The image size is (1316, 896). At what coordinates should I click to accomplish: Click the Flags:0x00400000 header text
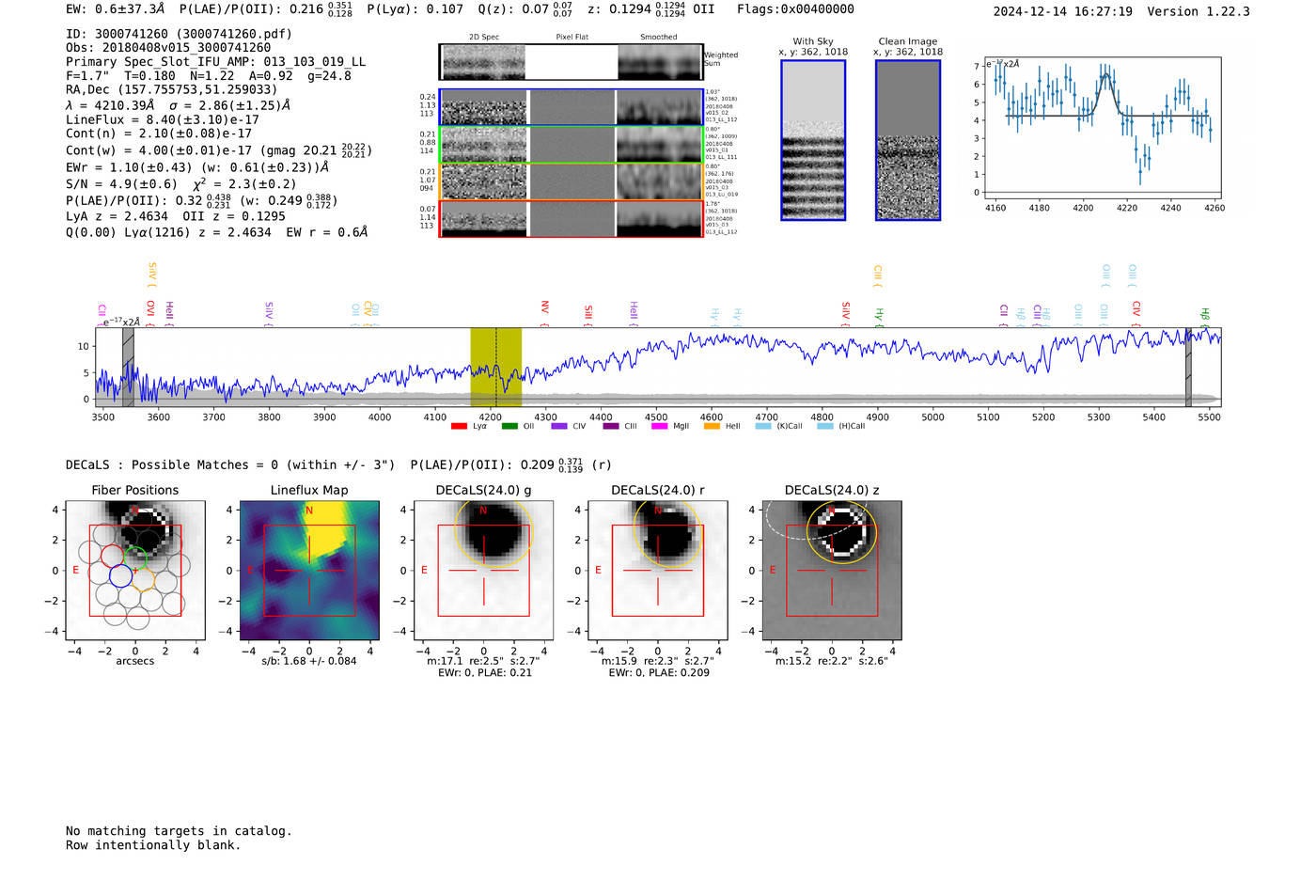795,9
